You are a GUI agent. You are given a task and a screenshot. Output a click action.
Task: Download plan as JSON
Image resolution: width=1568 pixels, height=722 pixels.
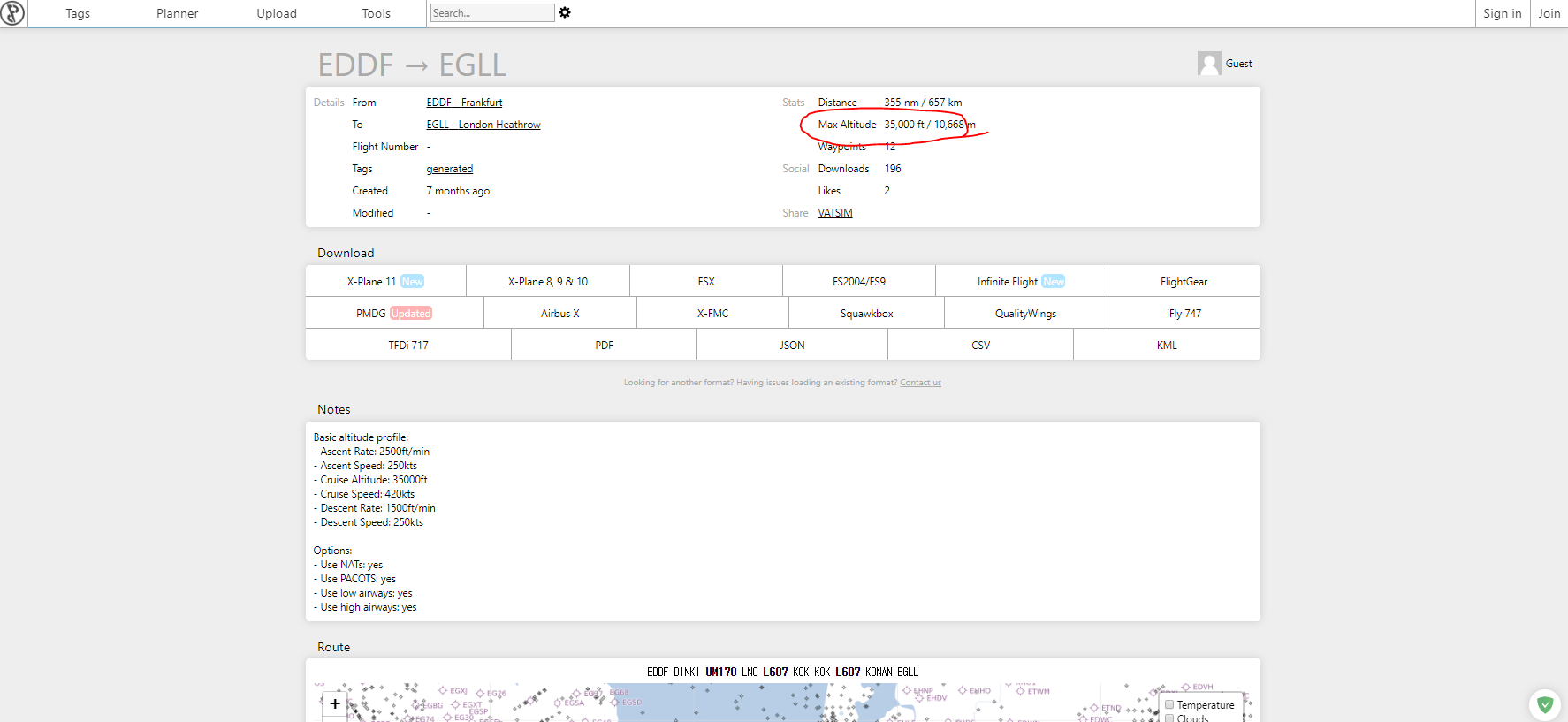[x=792, y=345]
